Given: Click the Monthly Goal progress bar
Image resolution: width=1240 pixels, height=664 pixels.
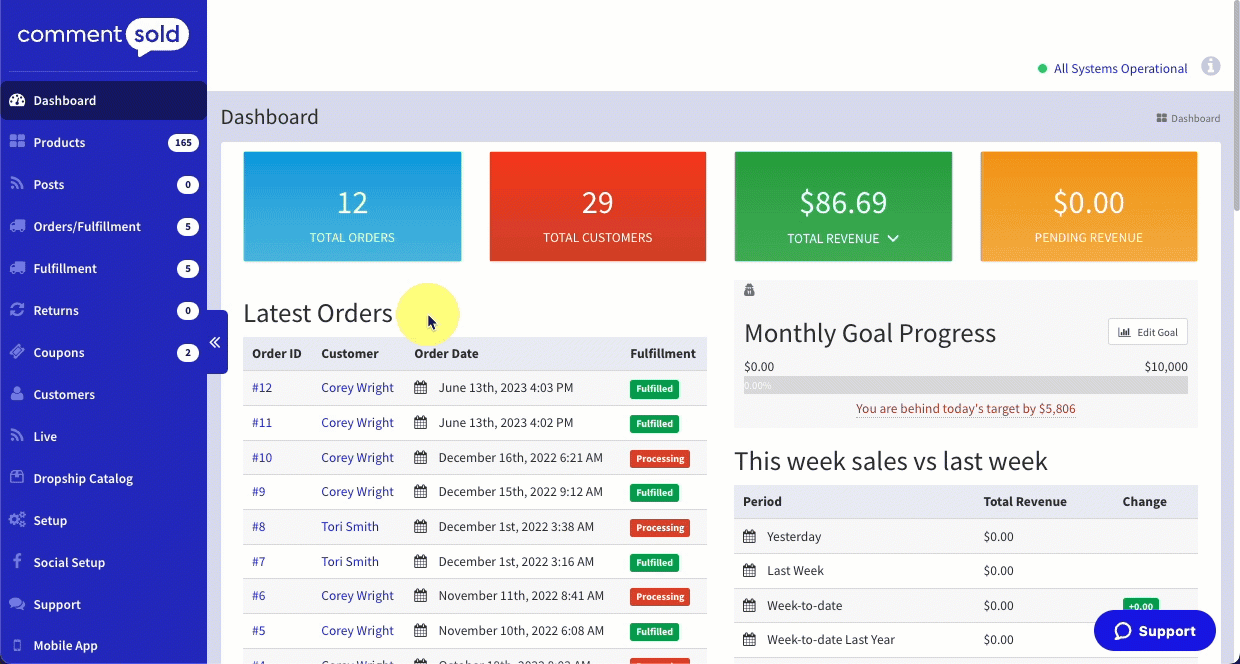Looking at the screenshot, I should point(965,385).
